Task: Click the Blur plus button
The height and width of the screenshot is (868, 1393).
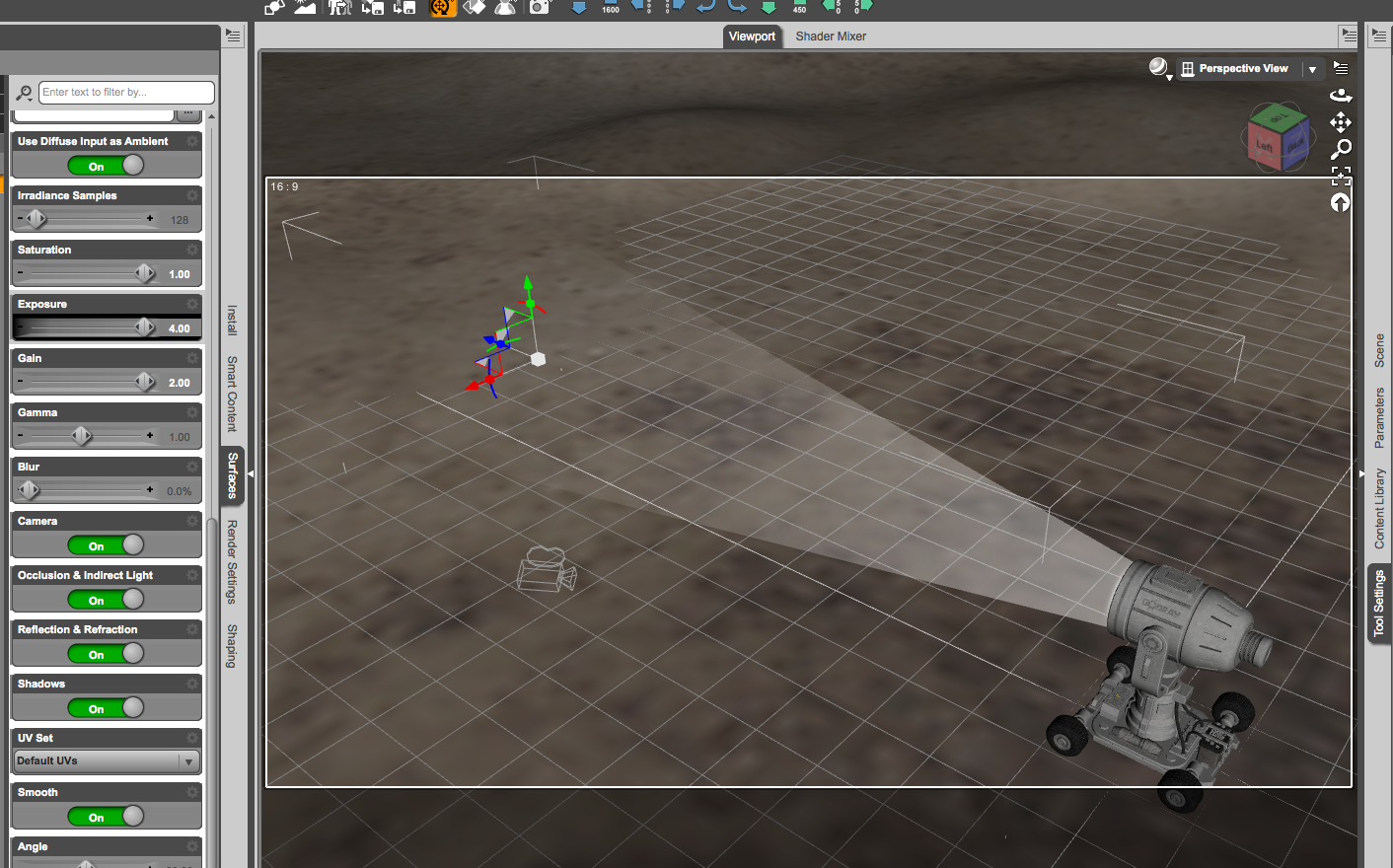Action: (x=150, y=489)
